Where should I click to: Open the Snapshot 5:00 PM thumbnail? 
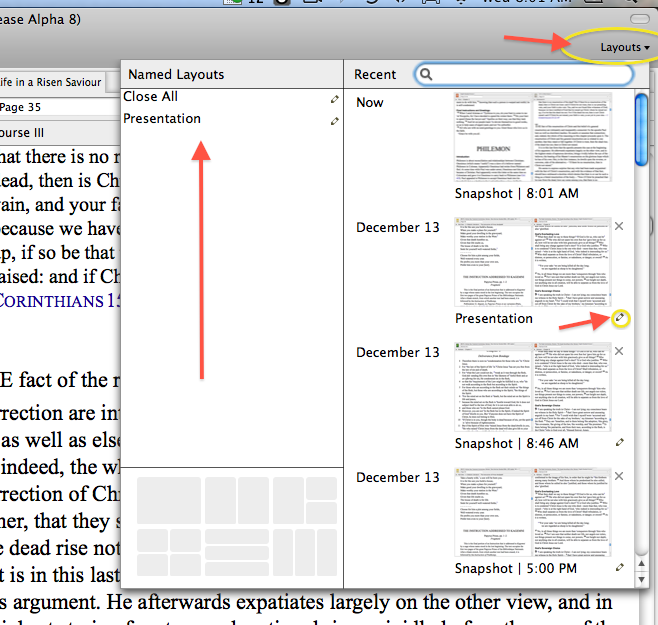(x=533, y=512)
